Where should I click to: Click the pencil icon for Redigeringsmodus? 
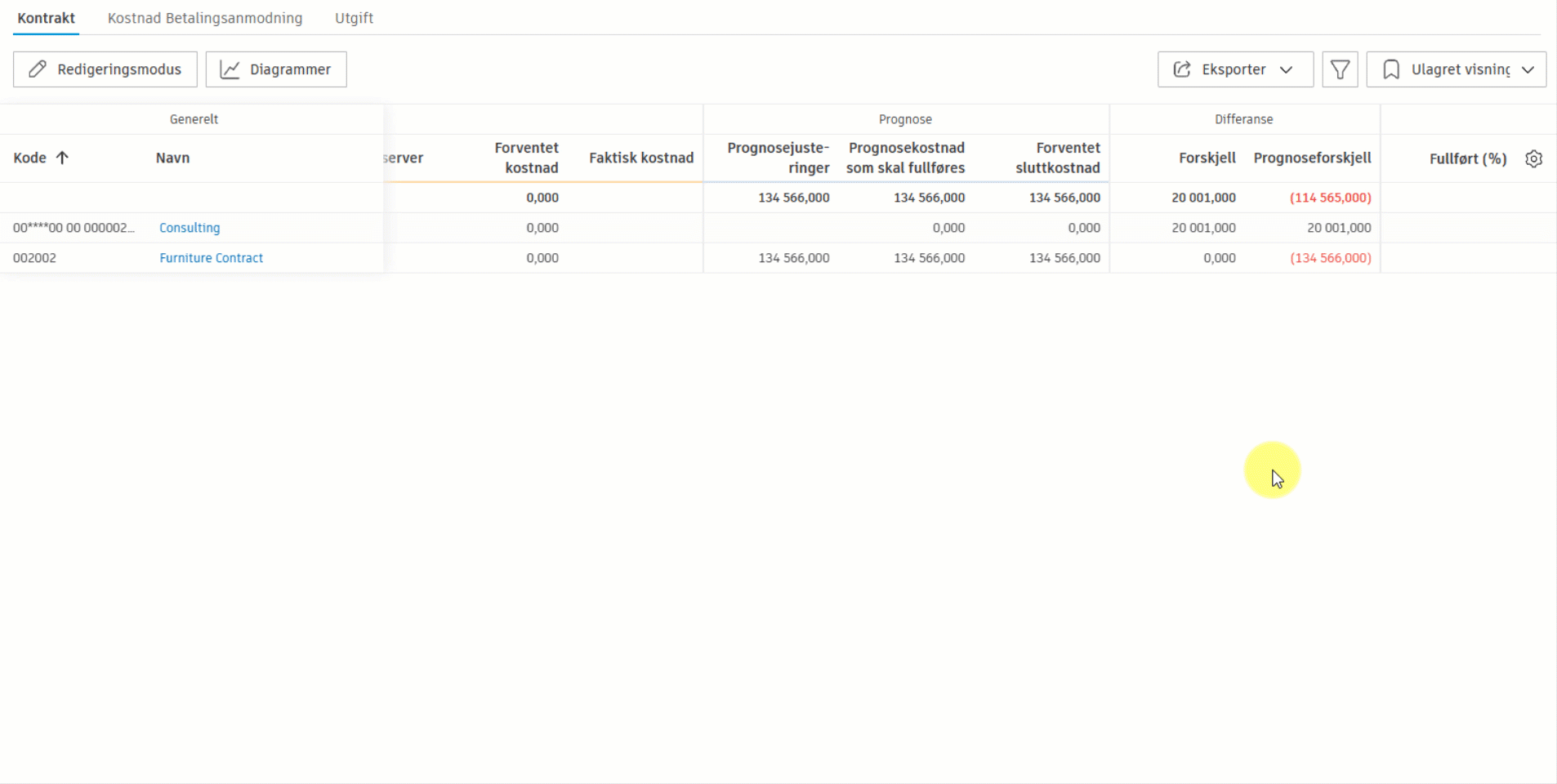click(38, 69)
